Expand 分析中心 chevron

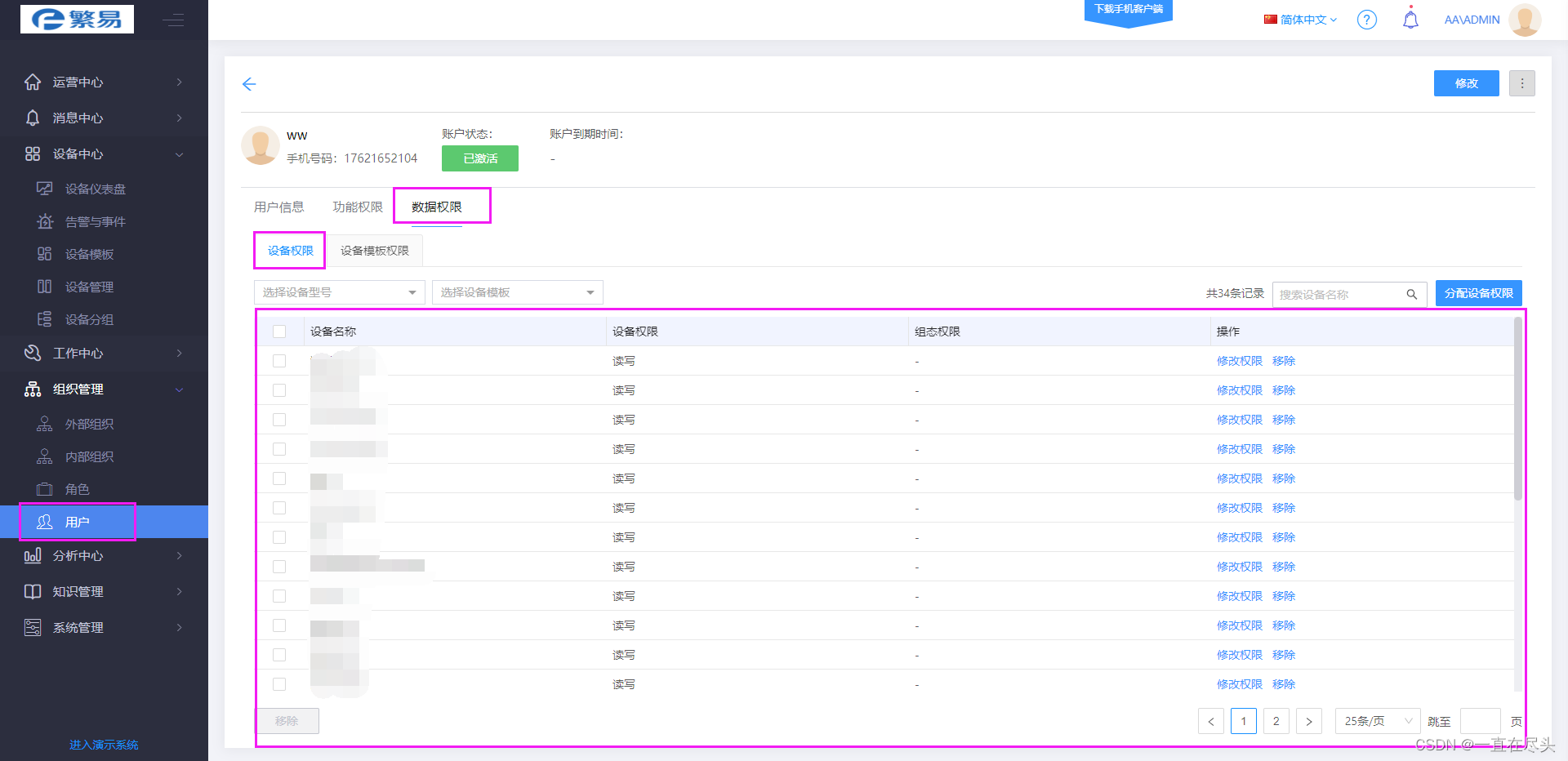pyautogui.click(x=179, y=555)
